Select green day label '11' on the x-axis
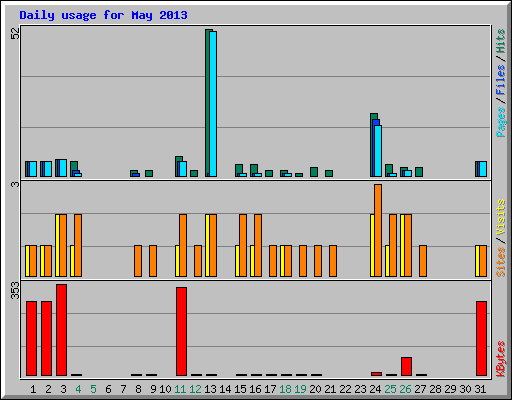 coord(180,389)
